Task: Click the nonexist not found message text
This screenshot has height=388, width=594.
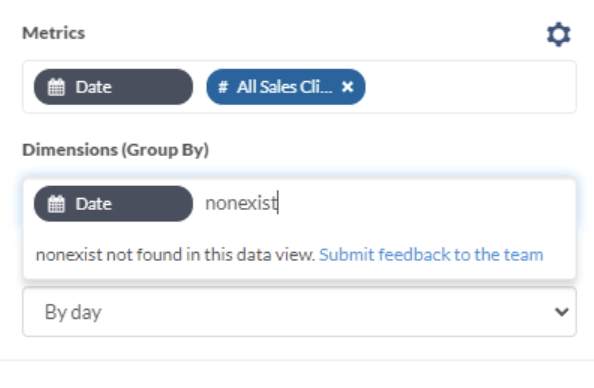Action: pyautogui.click(x=175, y=255)
